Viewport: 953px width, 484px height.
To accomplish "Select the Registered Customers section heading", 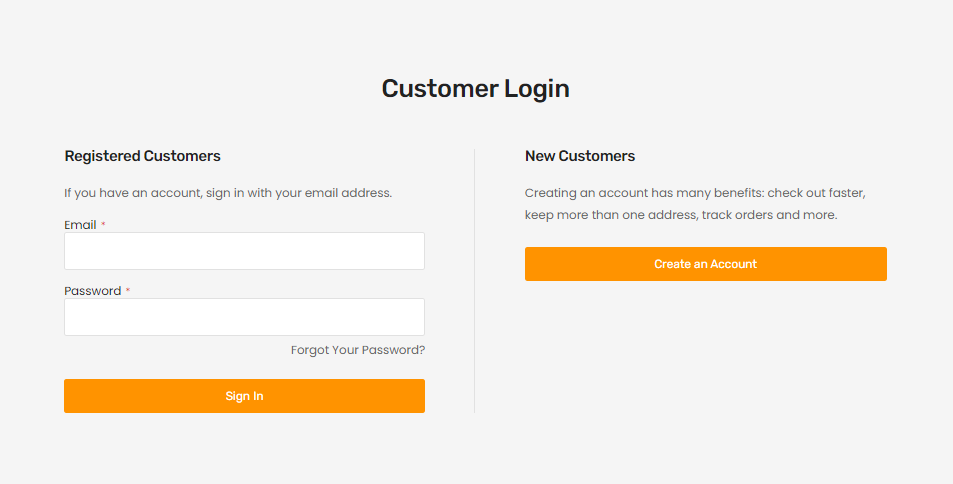I will (142, 156).
